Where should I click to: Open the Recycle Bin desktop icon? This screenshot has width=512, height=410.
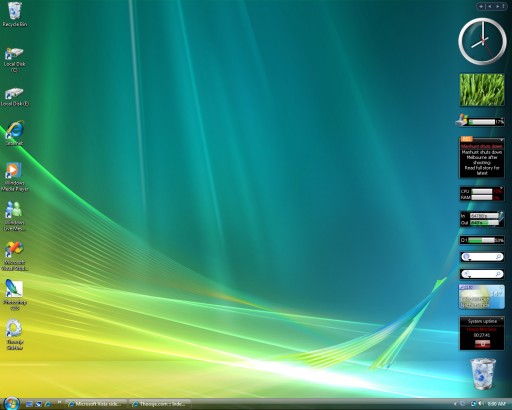point(14,14)
